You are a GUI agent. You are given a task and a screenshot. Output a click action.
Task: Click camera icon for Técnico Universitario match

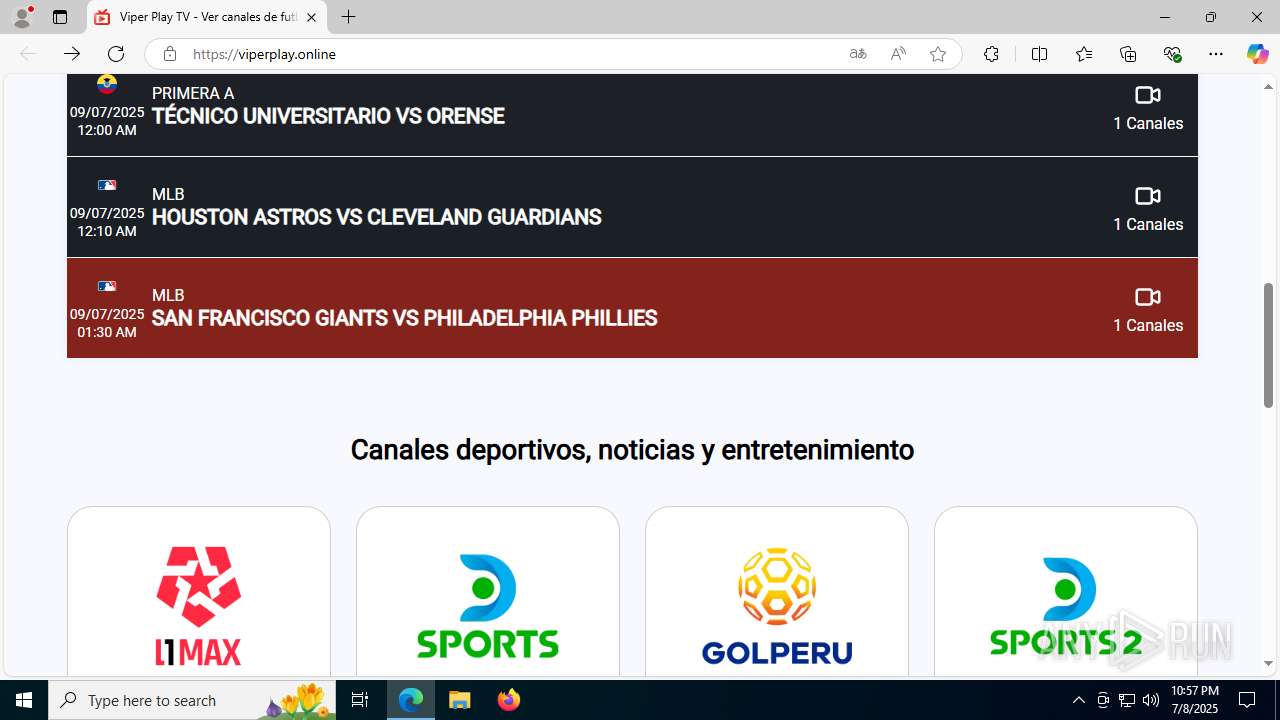pos(1148,95)
